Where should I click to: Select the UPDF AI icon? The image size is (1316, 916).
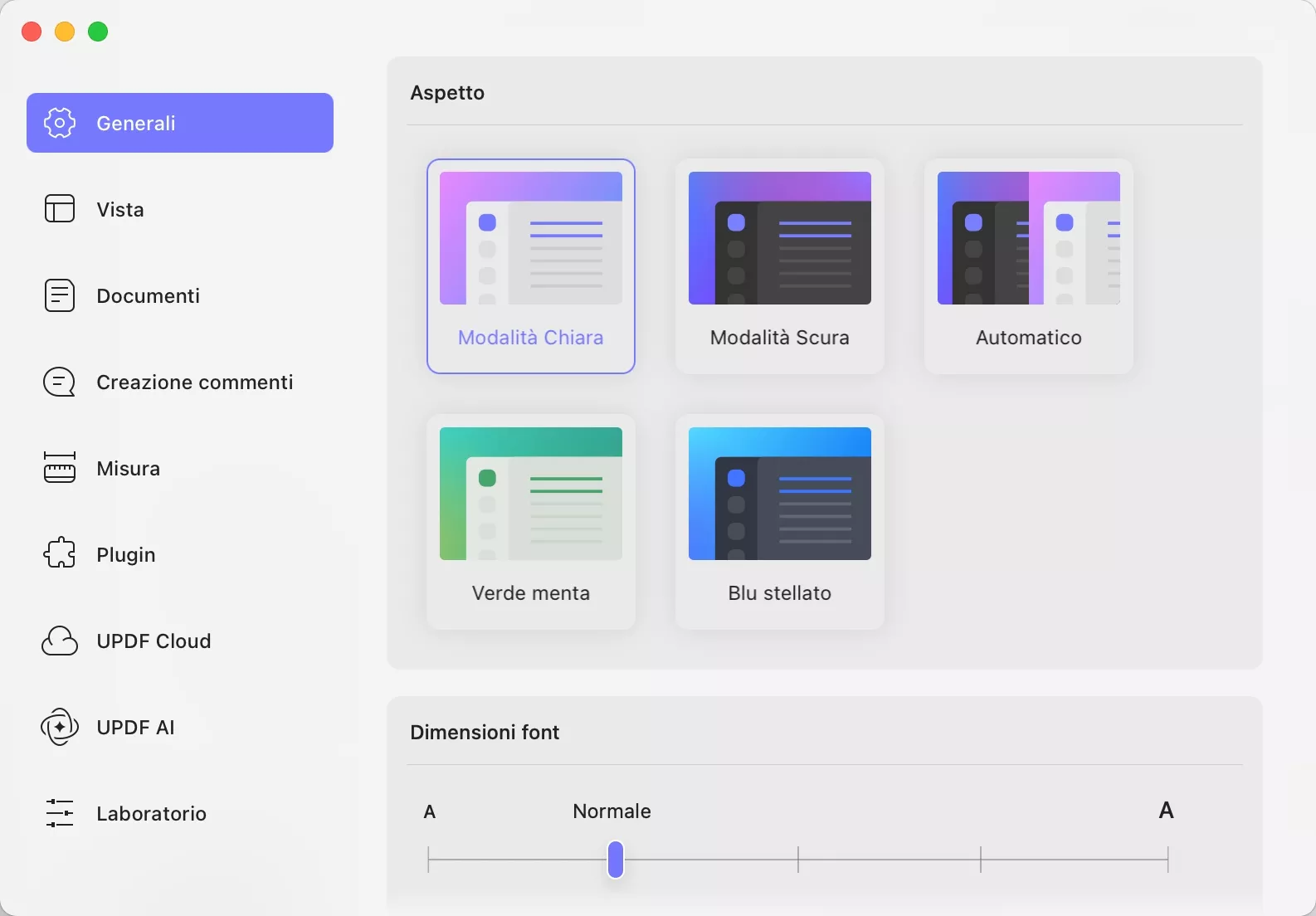pos(60,727)
